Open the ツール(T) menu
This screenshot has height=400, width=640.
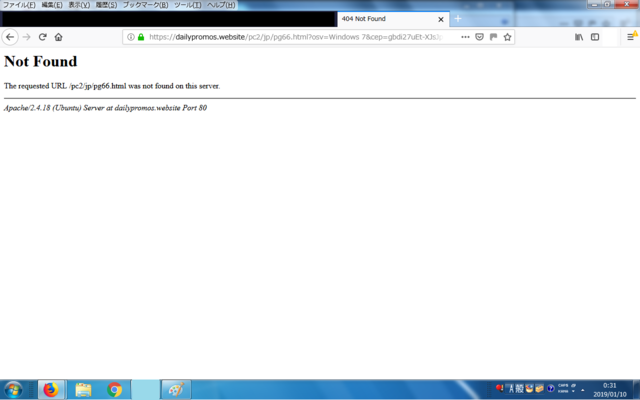click(188, 5)
